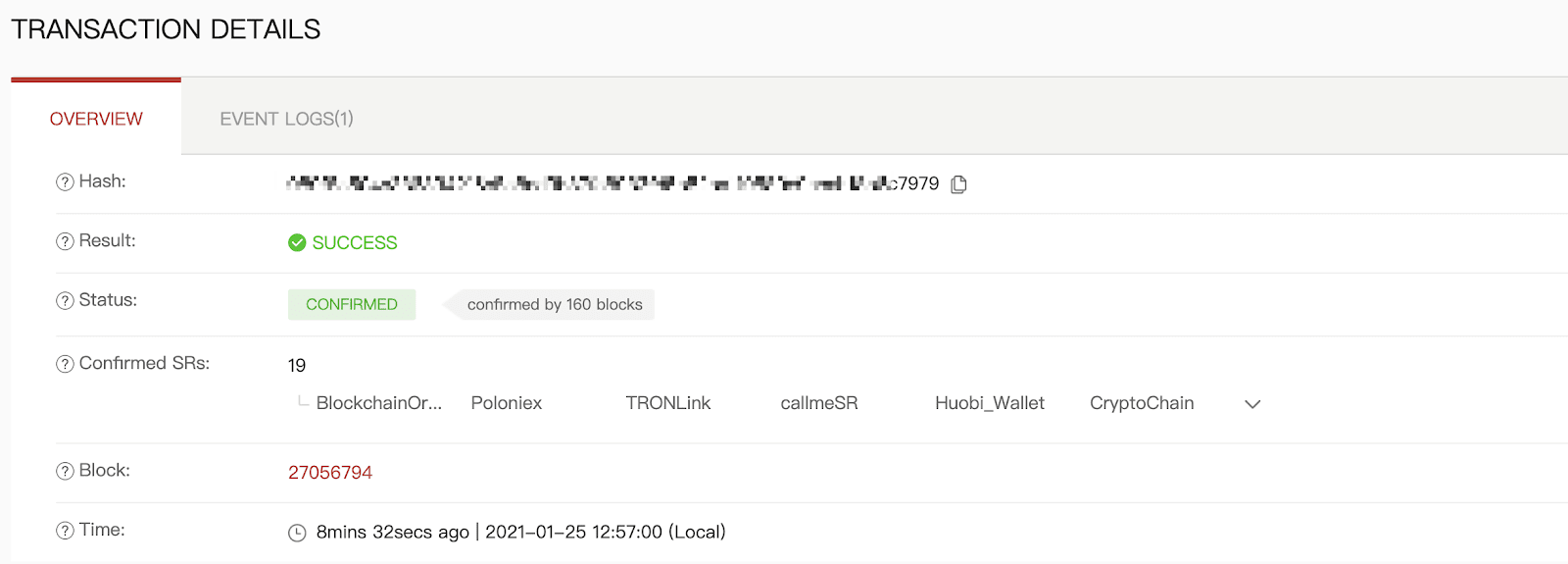This screenshot has height=564, width=1568.
Task: Open the Huobi_Wallet SR entry
Action: coord(990,403)
